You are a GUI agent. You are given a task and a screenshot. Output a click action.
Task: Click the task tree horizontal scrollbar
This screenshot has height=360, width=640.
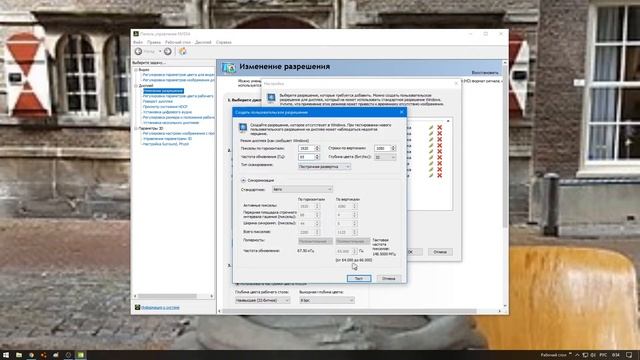pyautogui.click(x=173, y=296)
